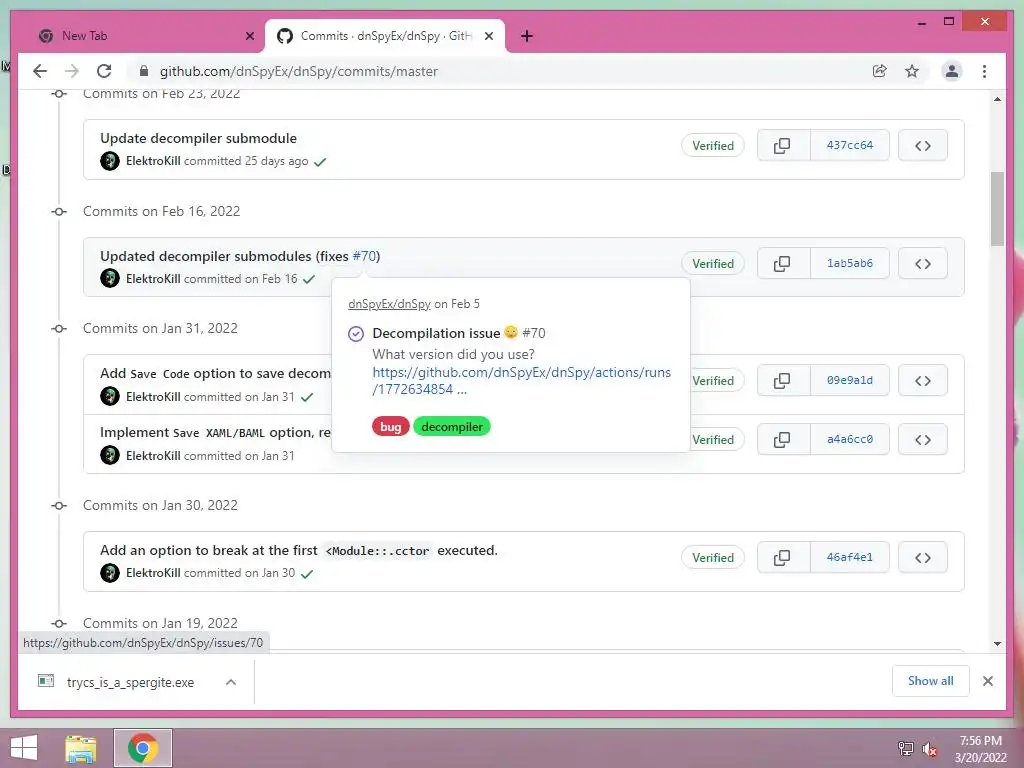Screen dimensions: 1024x768
Task: Close the downloads bar
Action: coord(987,681)
